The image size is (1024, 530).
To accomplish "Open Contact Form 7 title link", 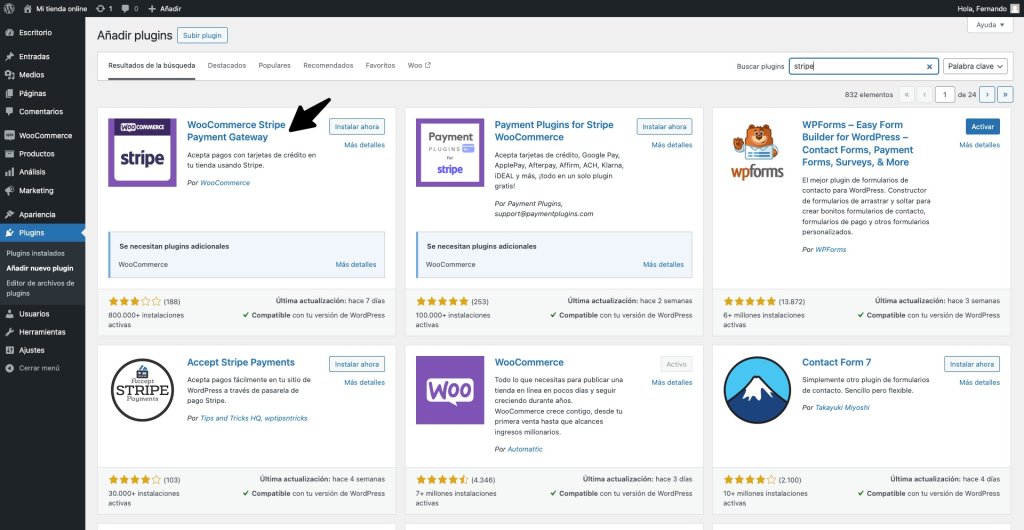I will 837,362.
